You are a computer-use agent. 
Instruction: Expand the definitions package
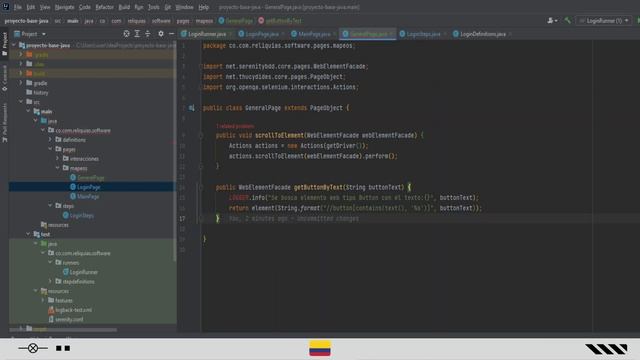pyautogui.click(x=50, y=140)
